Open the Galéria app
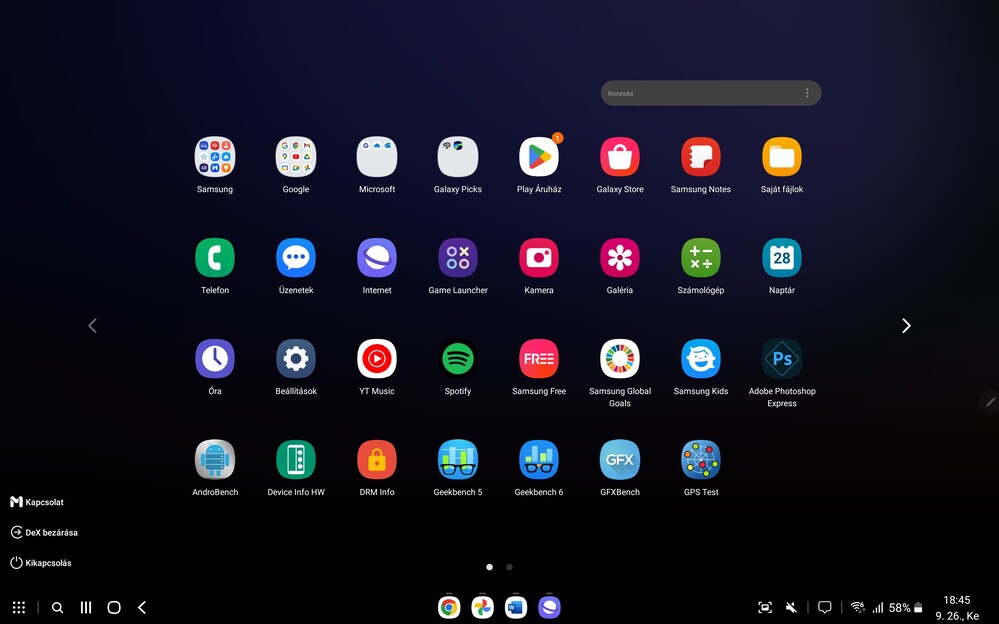 (620, 258)
